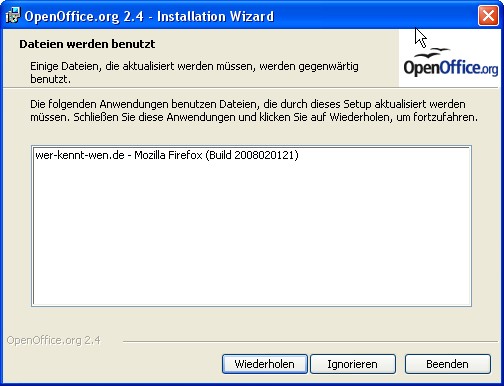Click the seagulls drawn above the logo

click(432, 53)
